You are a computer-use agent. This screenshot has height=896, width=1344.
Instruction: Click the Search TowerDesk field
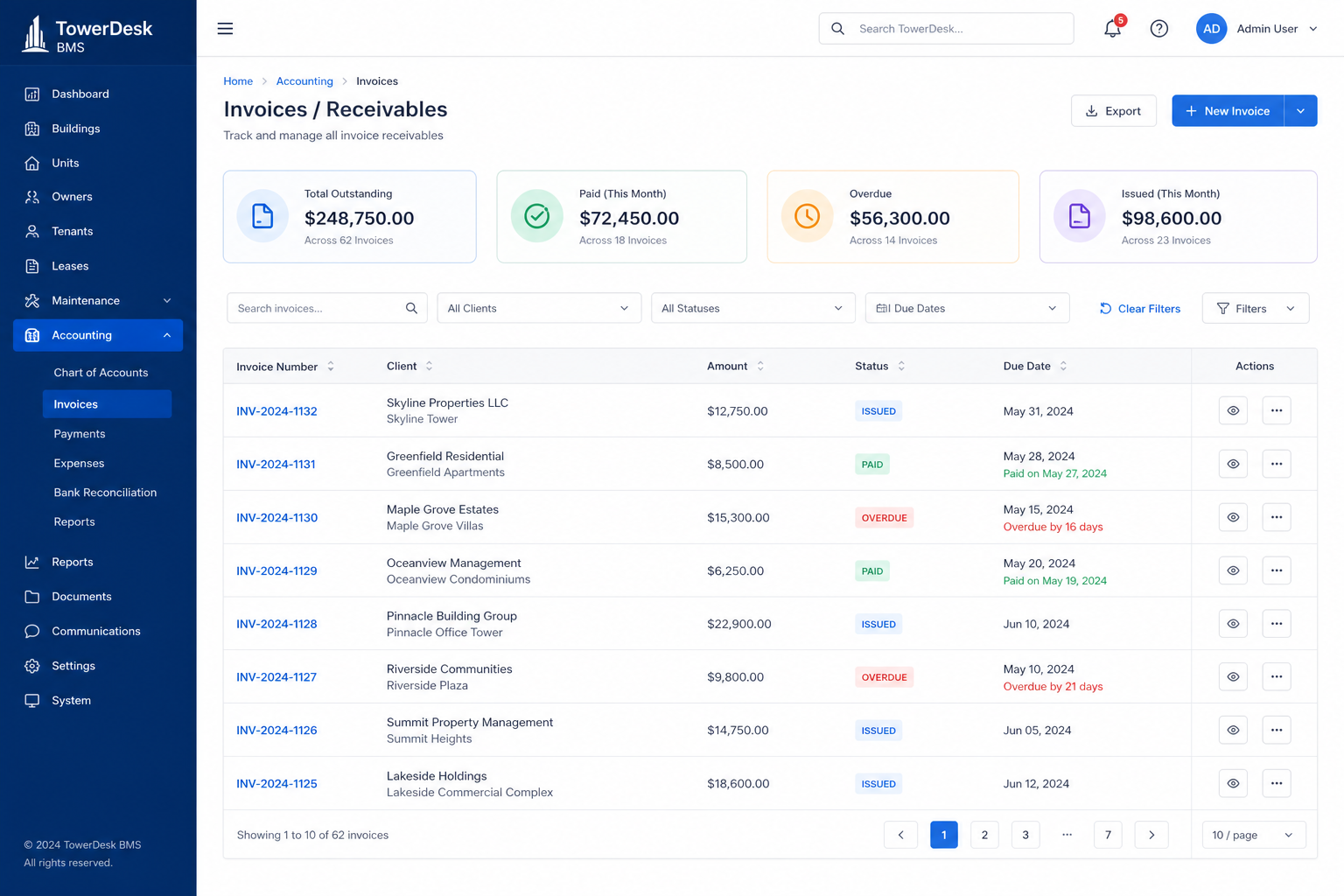(x=946, y=29)
